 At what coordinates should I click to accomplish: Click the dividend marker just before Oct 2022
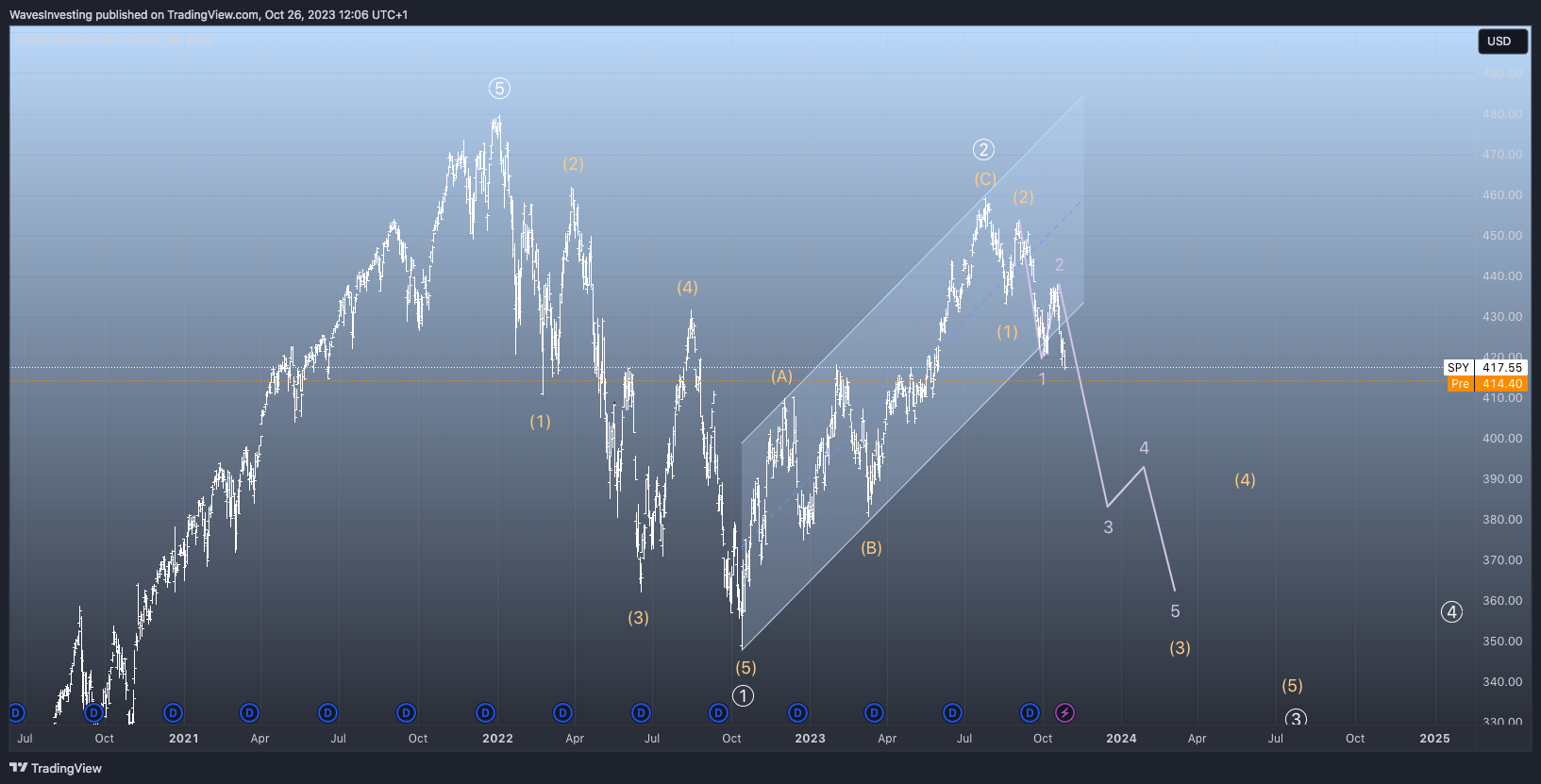point(719,712)
